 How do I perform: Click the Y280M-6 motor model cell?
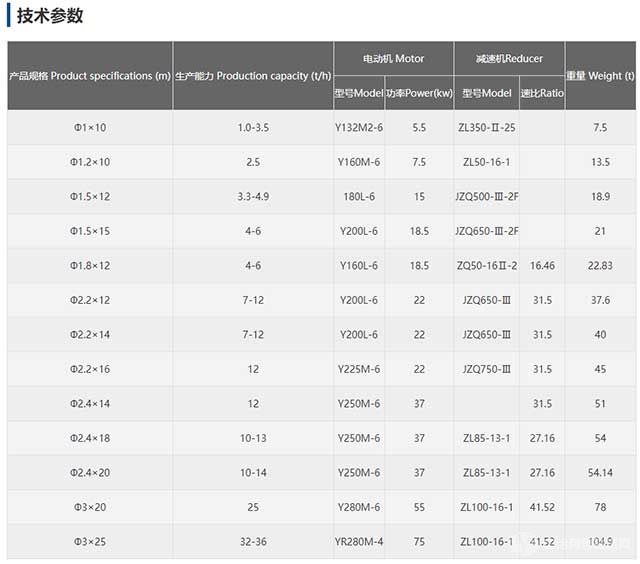tap(359, 507)
